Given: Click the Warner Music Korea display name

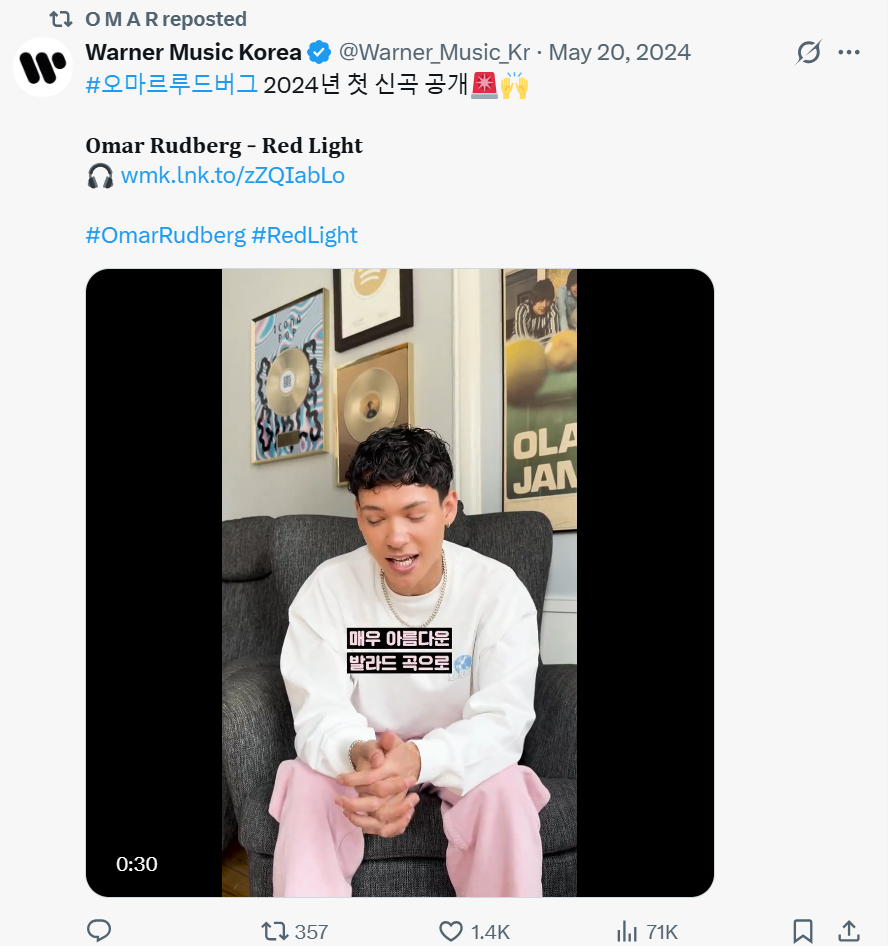Looking at the screenshot, I should click(x=193, y=52).
